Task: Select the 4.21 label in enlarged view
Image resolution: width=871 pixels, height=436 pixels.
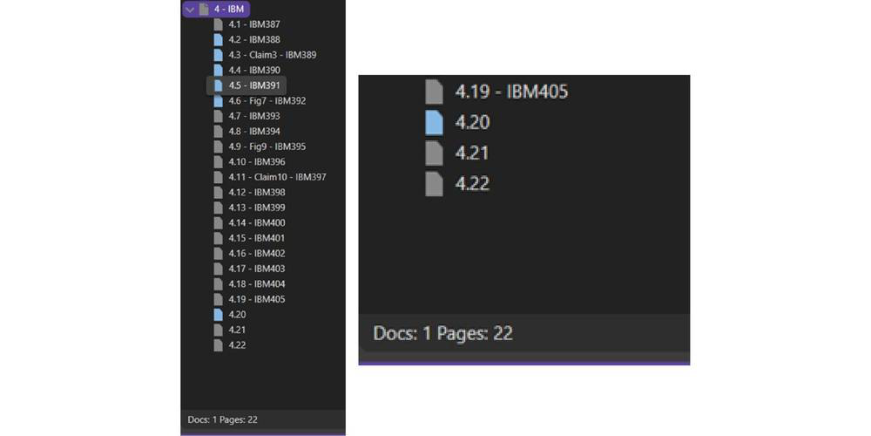Action: click(472, 153)
